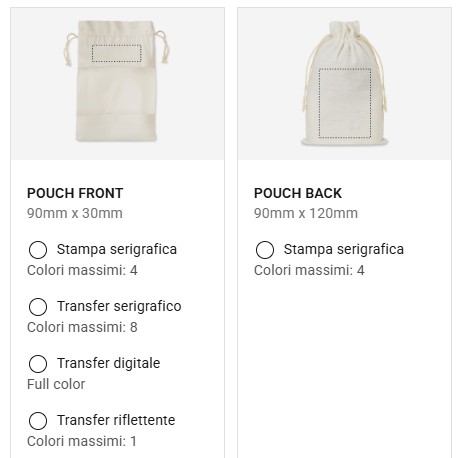
Task: Select the Transfer digitale radio option
Action: point(38,364)
